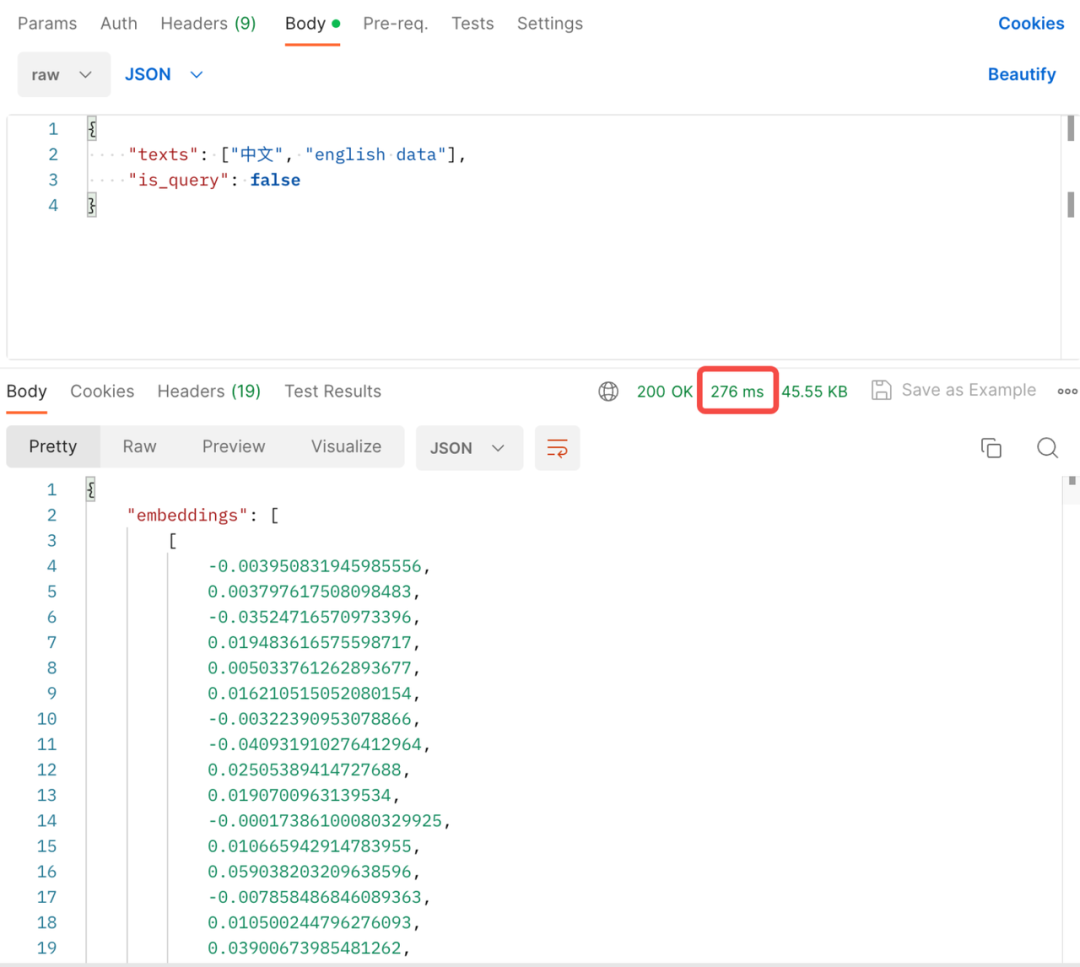Click the false value in request body
Viewport: 1080px width, 967px height.
point(275,180)
